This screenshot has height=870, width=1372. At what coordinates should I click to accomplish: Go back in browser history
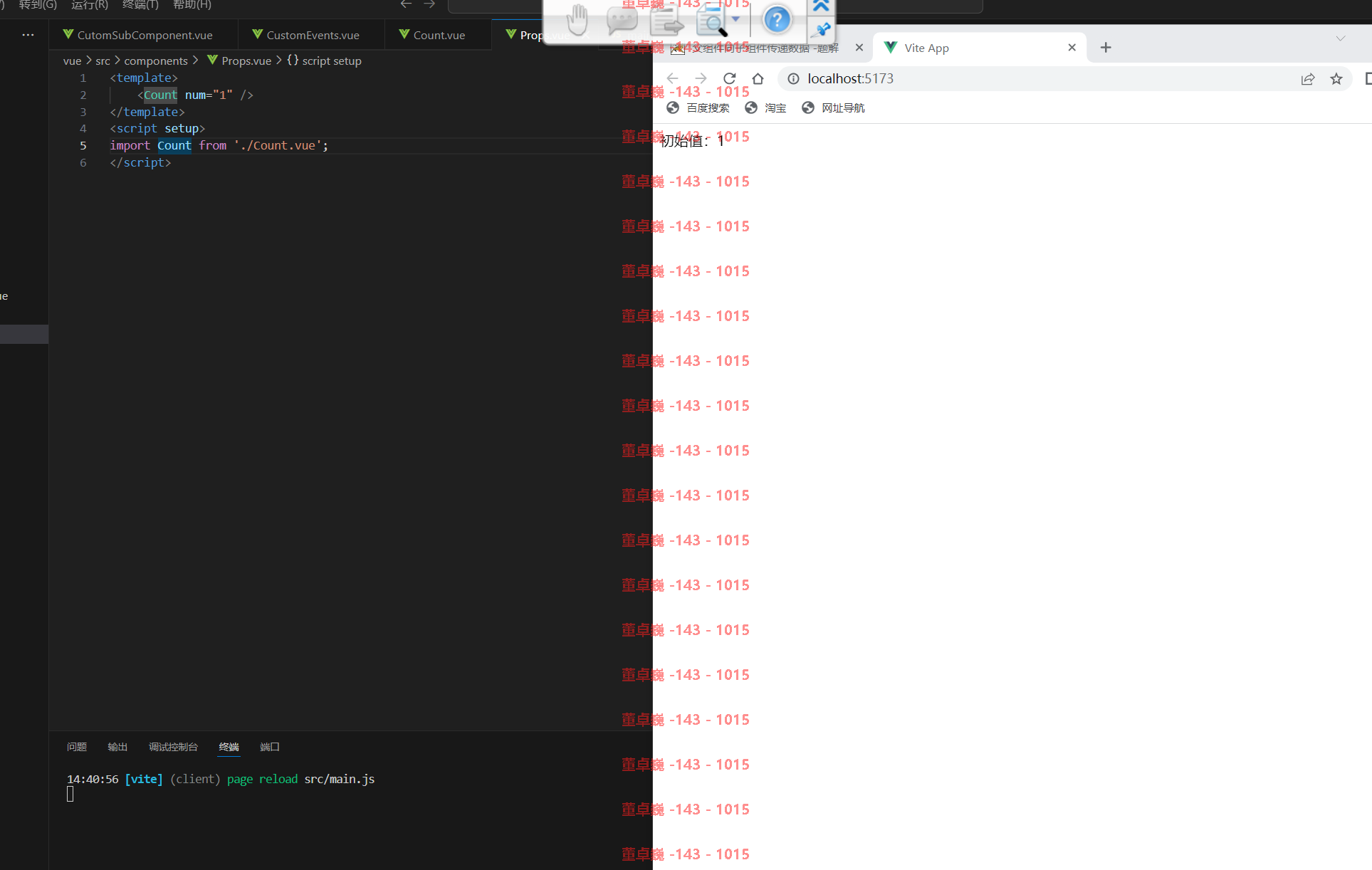point(672,78)
